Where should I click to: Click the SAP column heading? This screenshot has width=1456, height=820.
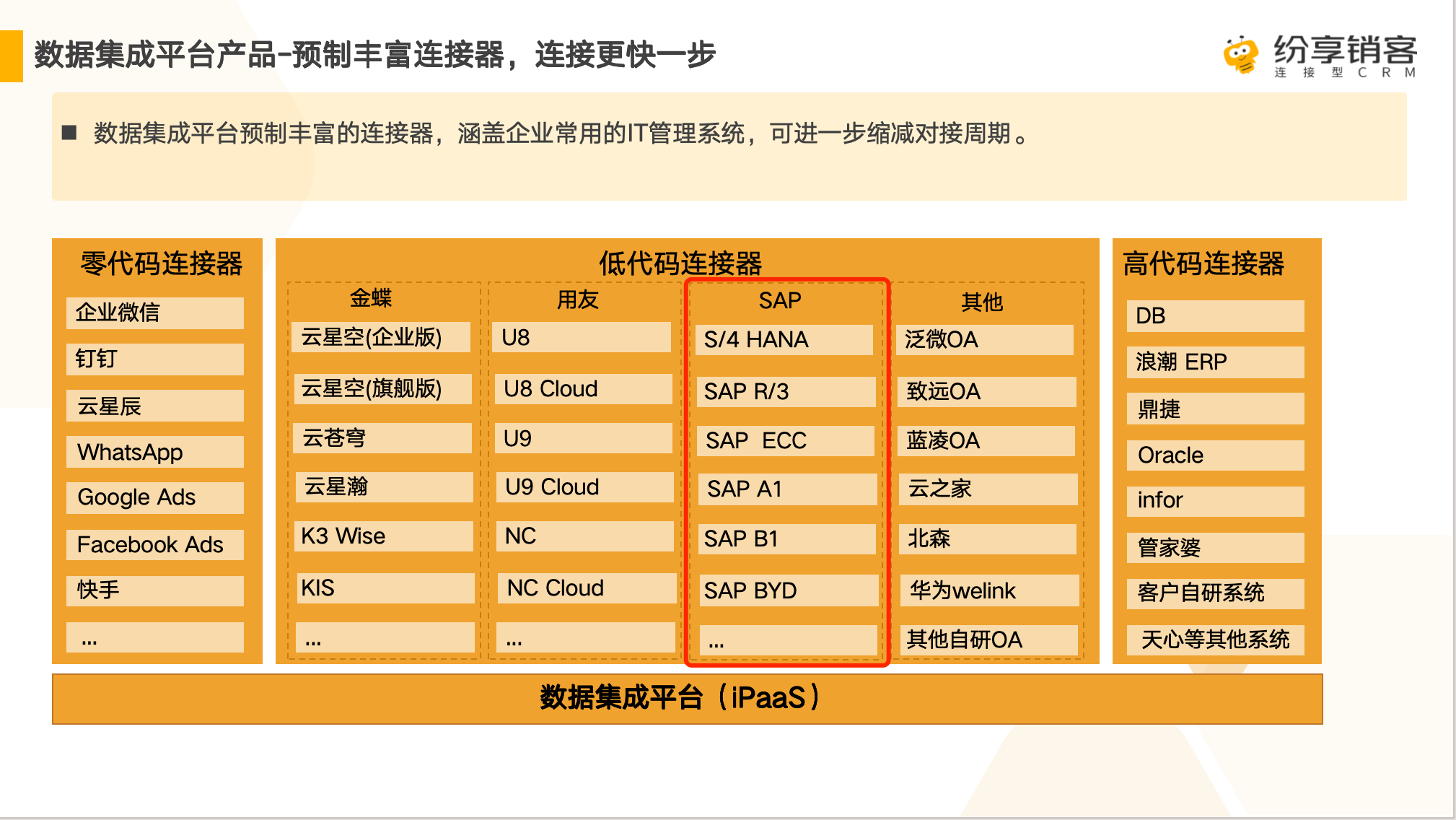[x=780, y=300]
